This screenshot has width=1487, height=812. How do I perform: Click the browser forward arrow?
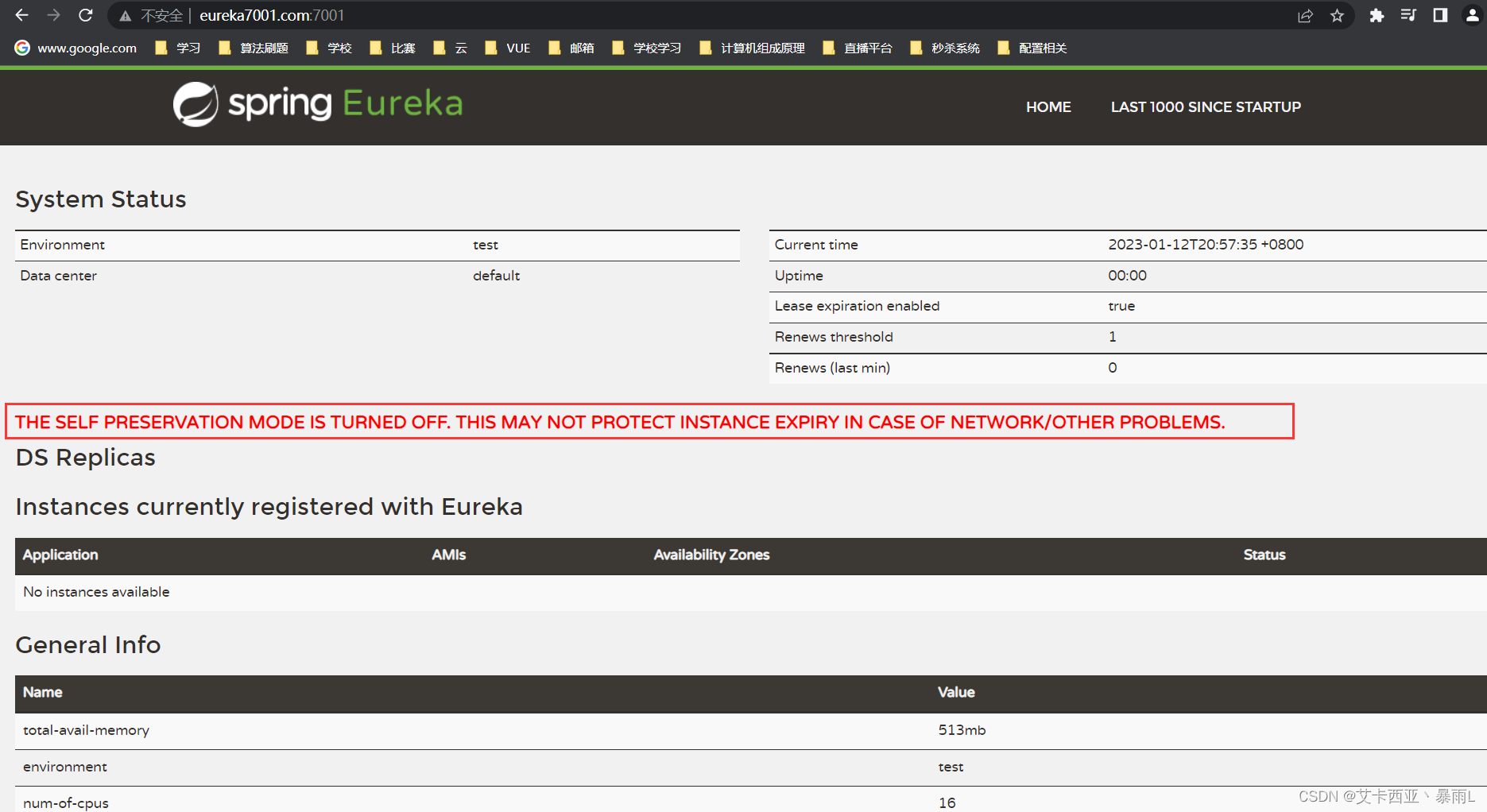(53, 15)
